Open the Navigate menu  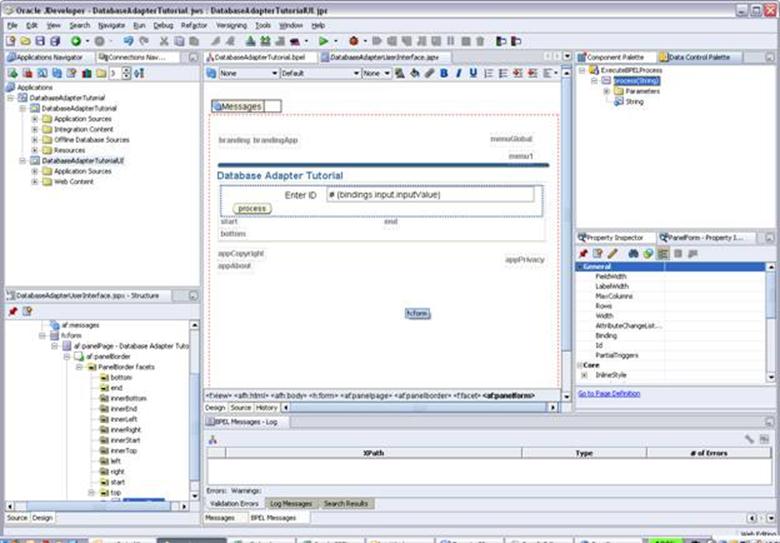click(111, 25)
